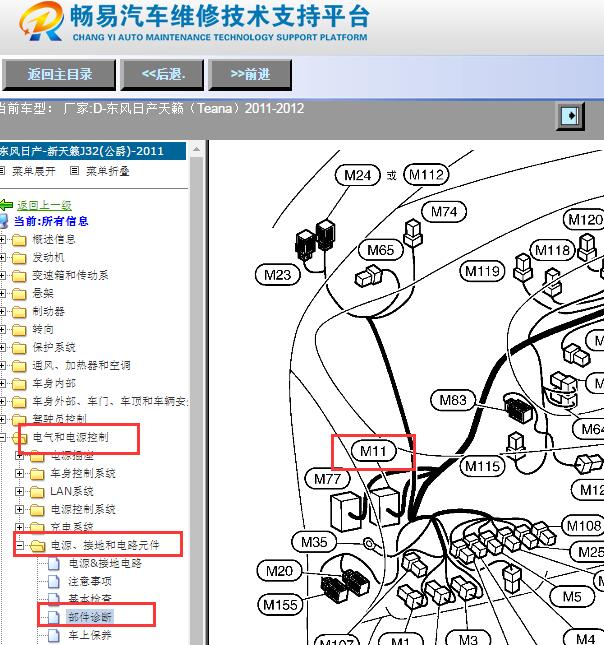Select the 东风日产-新天籁J32(公爵)-2011 header
The image size is (604, 645).
(92, 151)
